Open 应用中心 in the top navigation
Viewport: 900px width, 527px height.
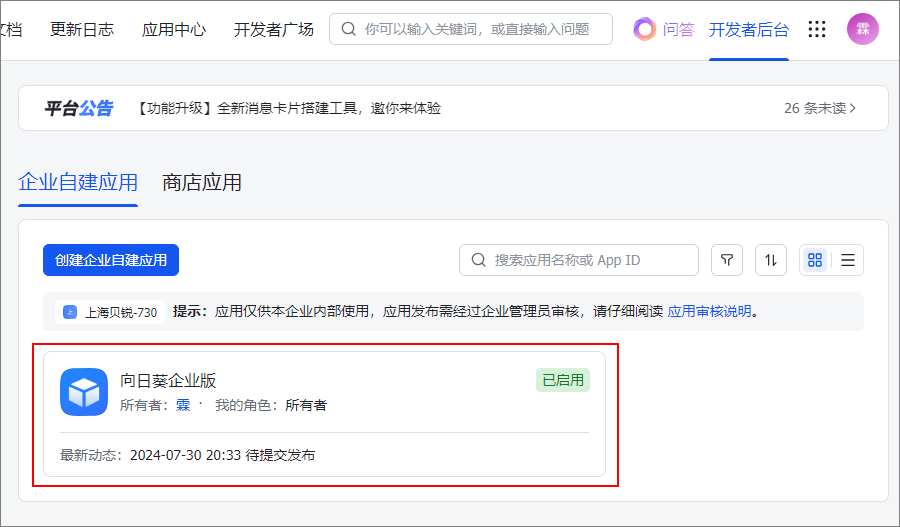point(173,29)
